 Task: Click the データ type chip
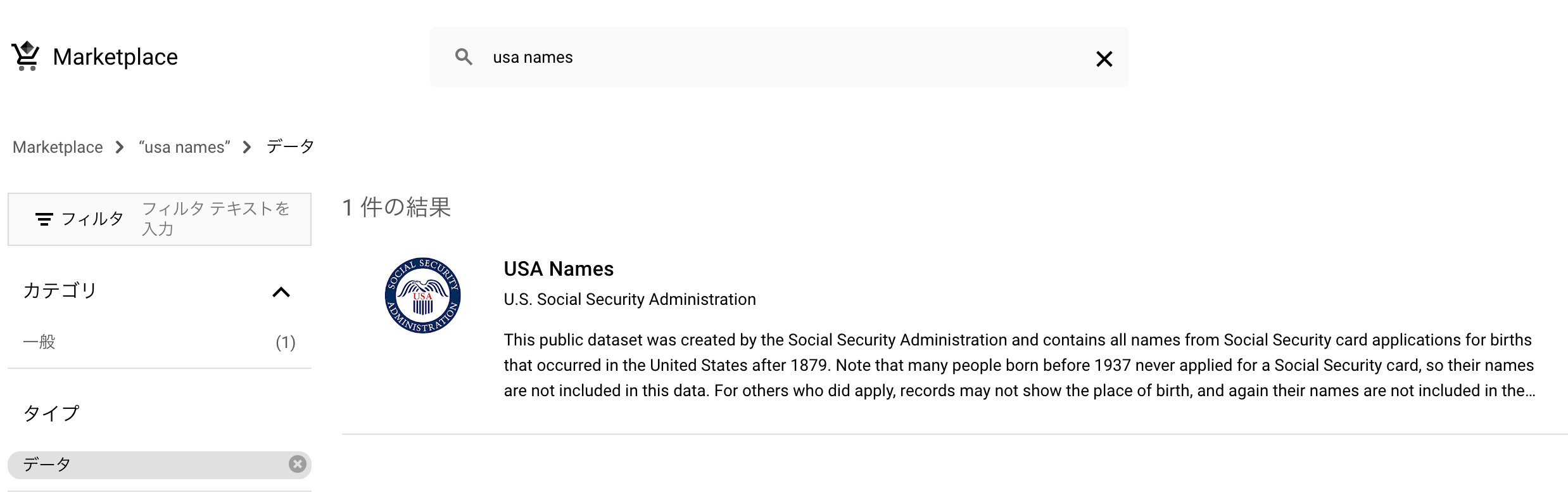point(47,464)
